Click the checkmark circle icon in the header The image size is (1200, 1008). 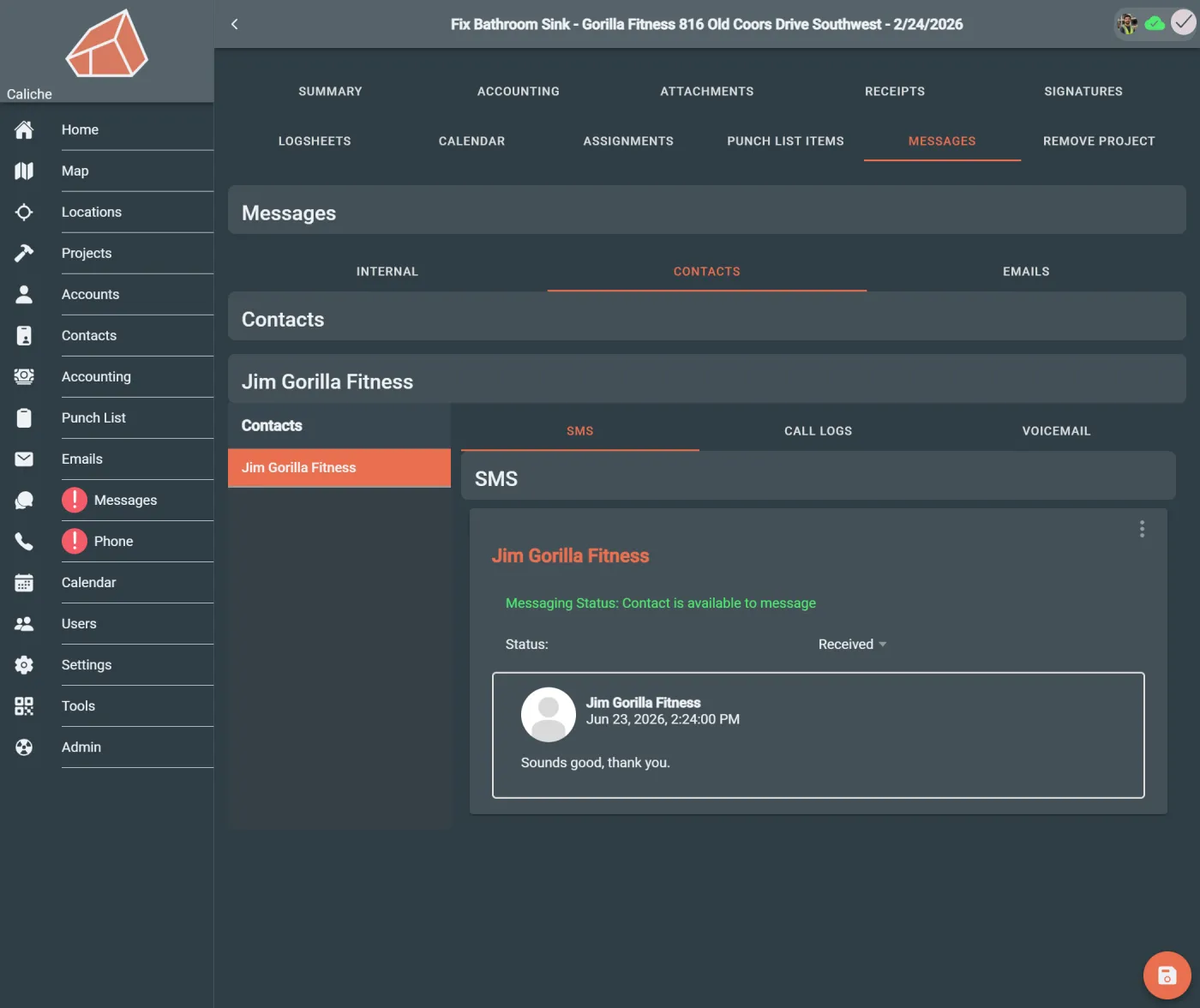[1183, 23]
